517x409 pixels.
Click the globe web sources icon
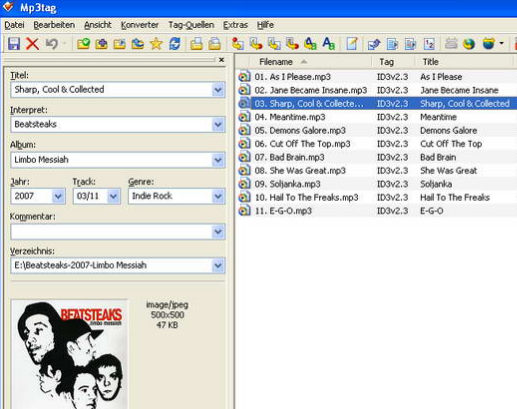[469, 44]
